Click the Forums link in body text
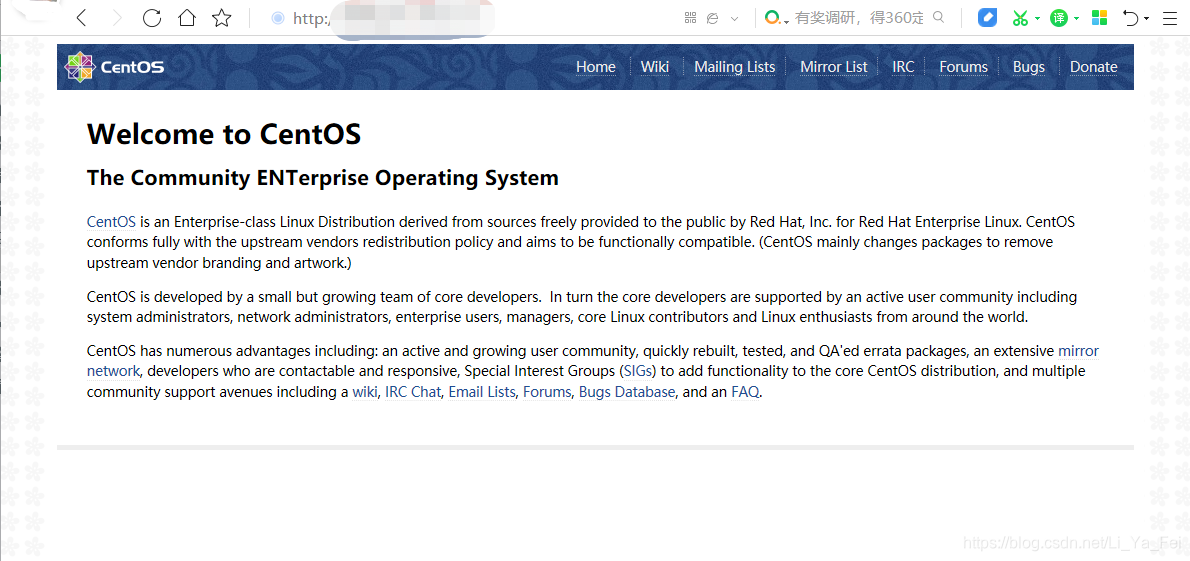1190x561 pixels. [546, 392]
